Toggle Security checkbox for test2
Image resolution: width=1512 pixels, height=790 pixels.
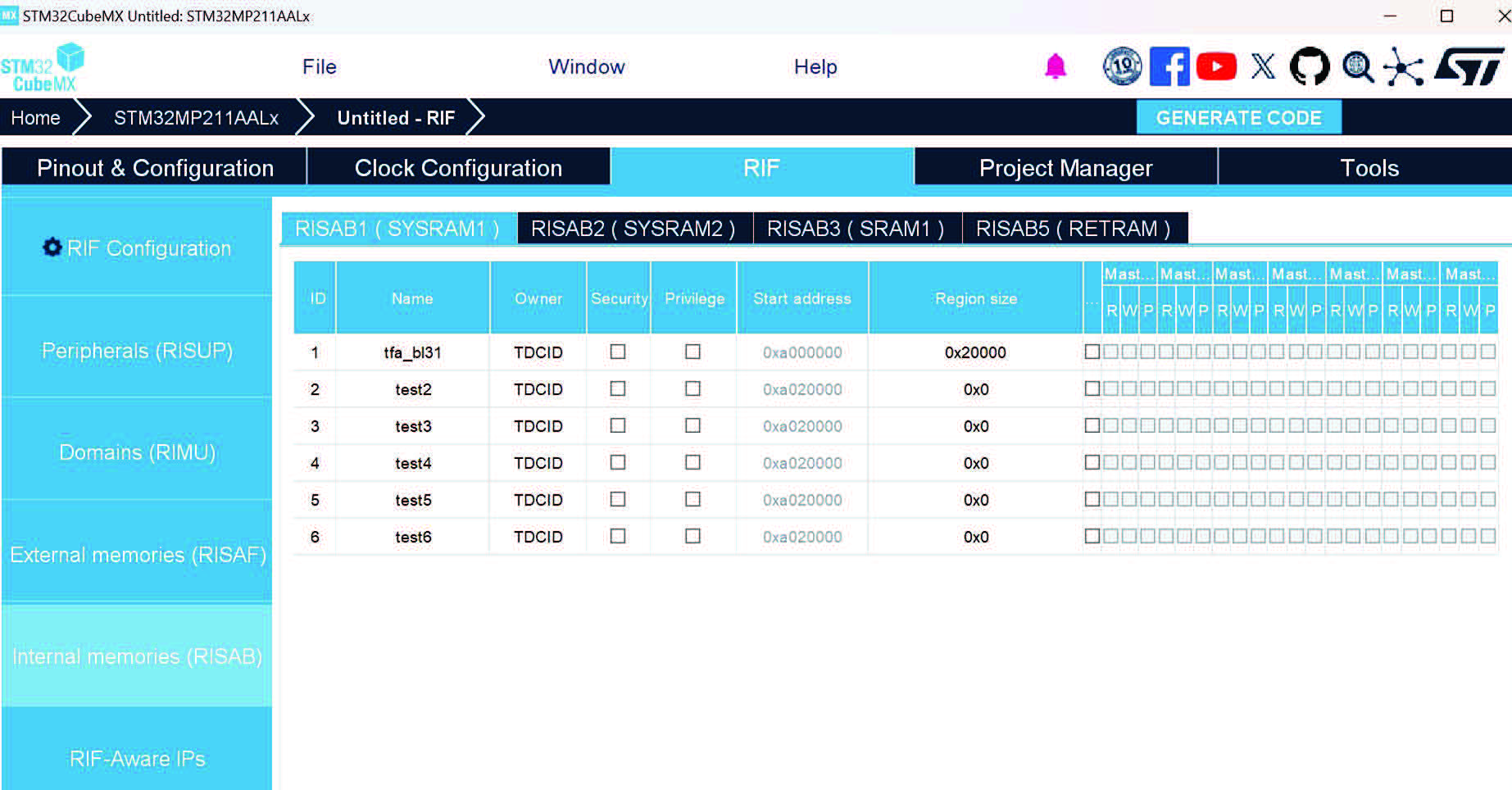click(618, 388)
